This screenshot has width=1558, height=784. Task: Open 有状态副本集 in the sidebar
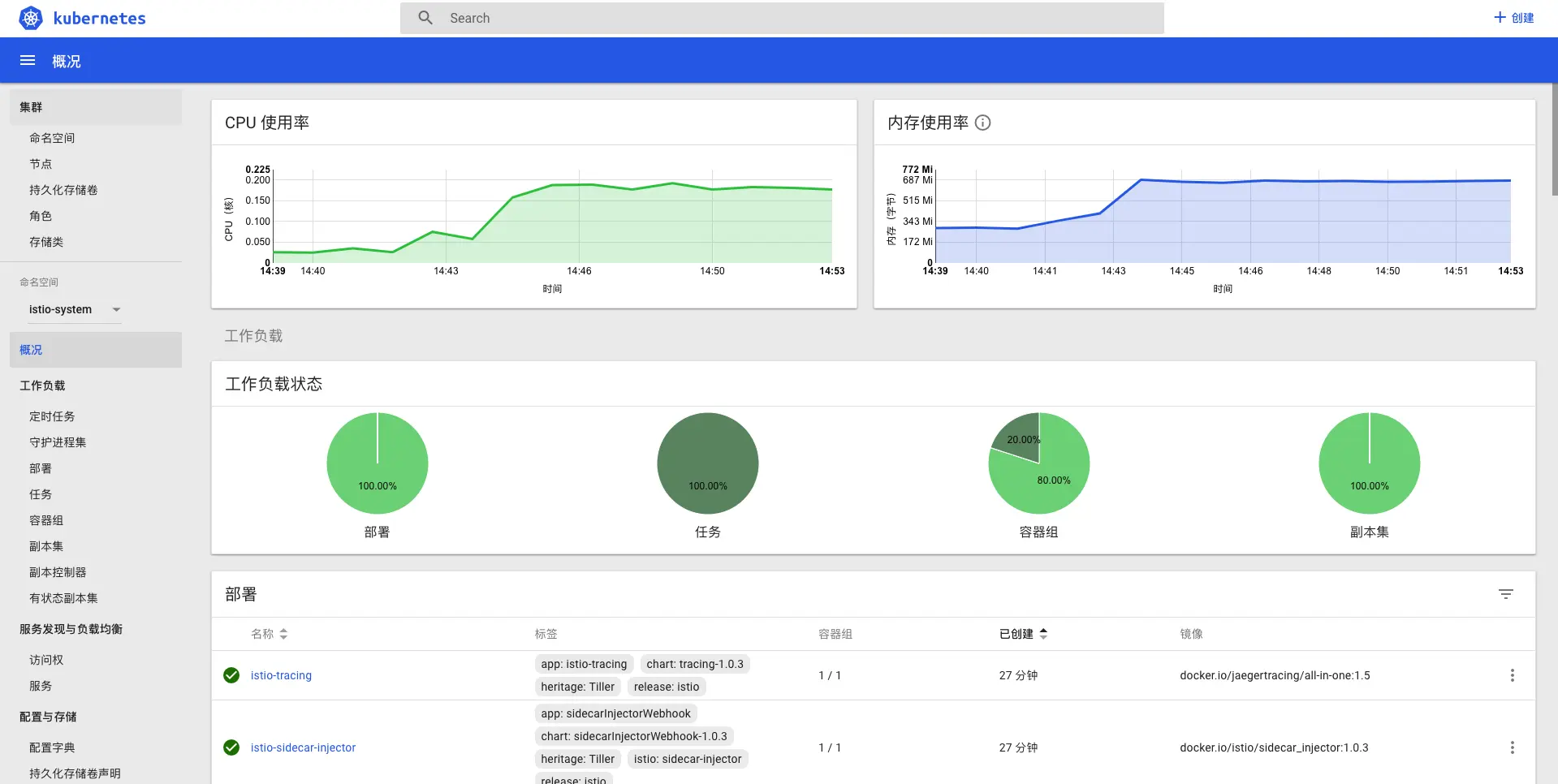point(63,598)
